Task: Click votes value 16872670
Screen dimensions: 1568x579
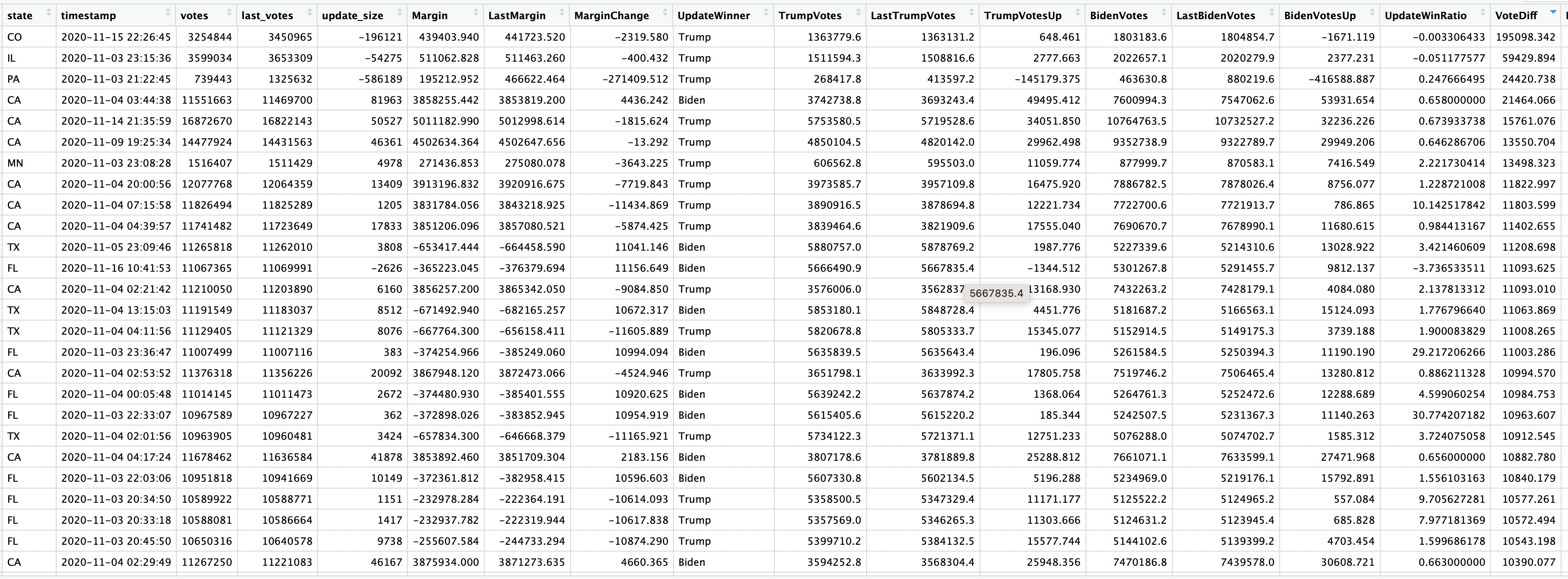Action: tap(207, 121)
